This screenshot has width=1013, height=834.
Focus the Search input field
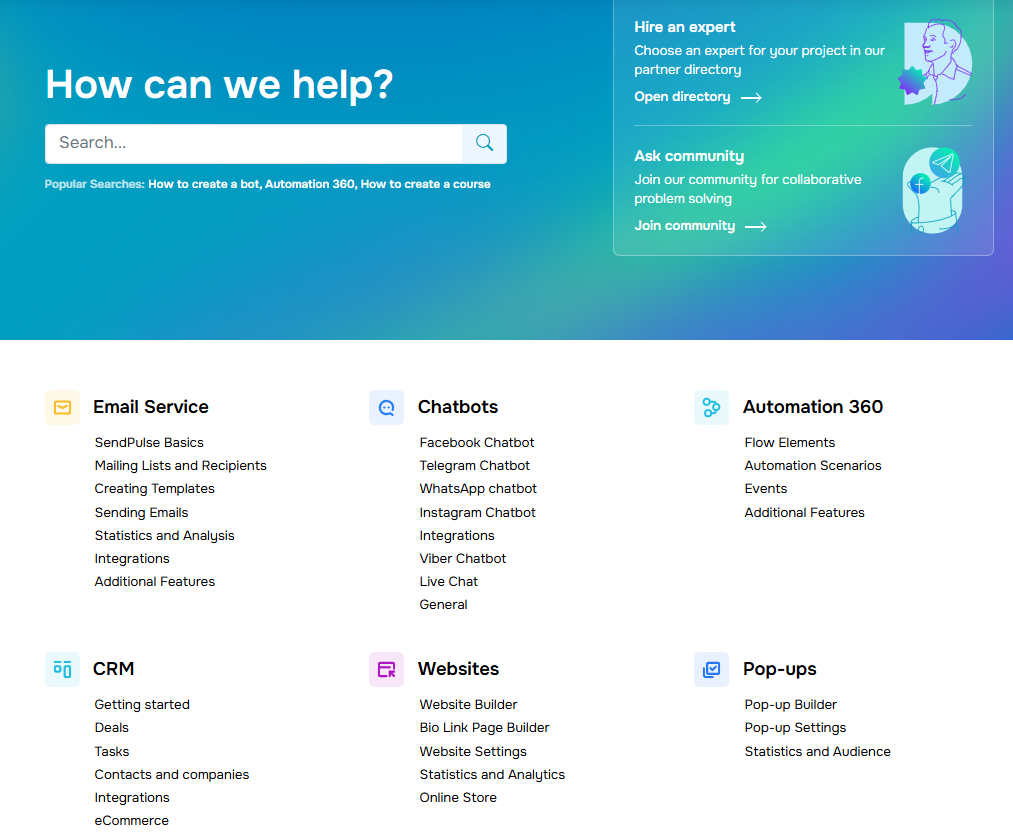click(x=254, y=143)
